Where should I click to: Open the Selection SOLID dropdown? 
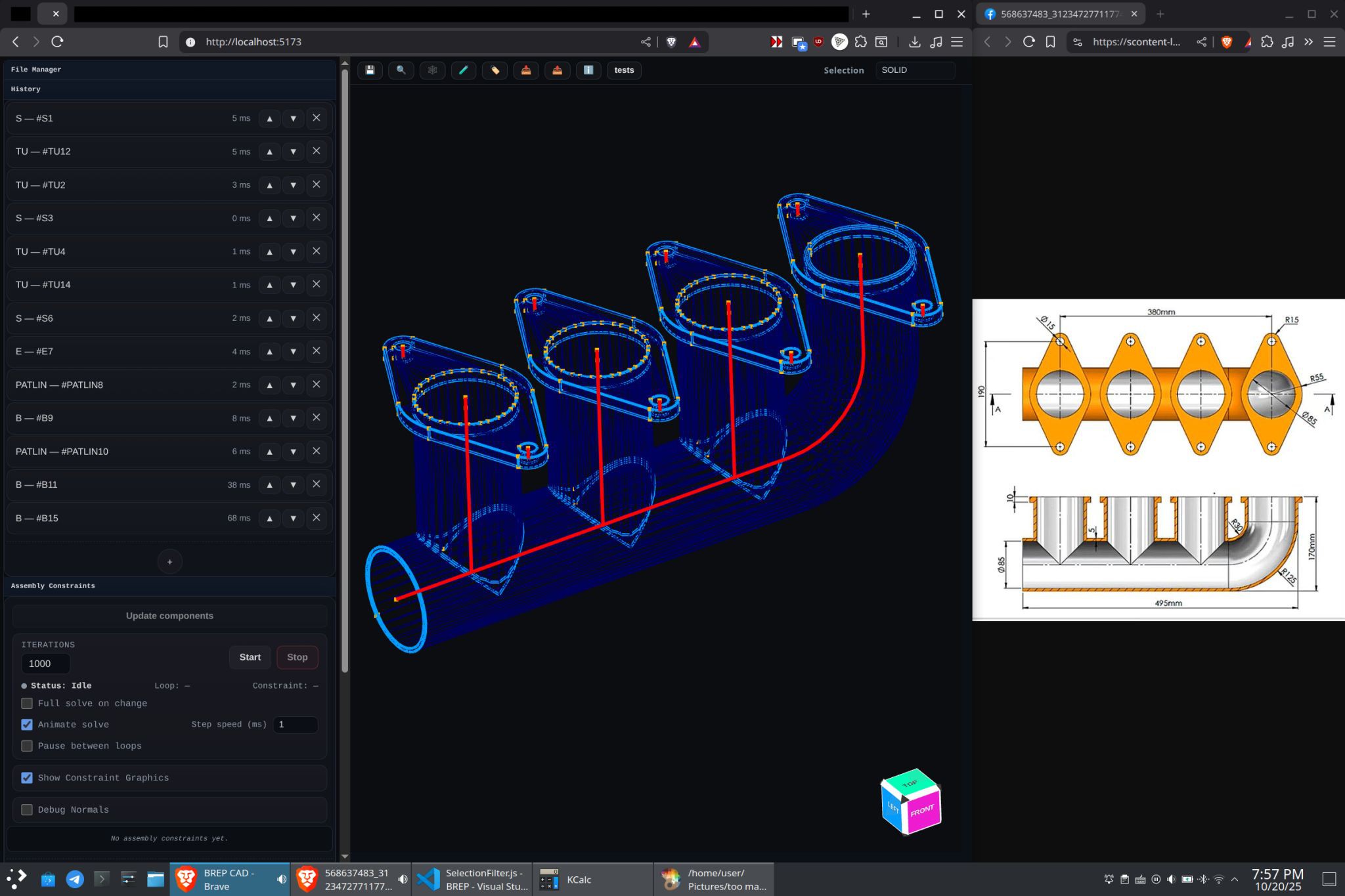click(x=915, y=70)
